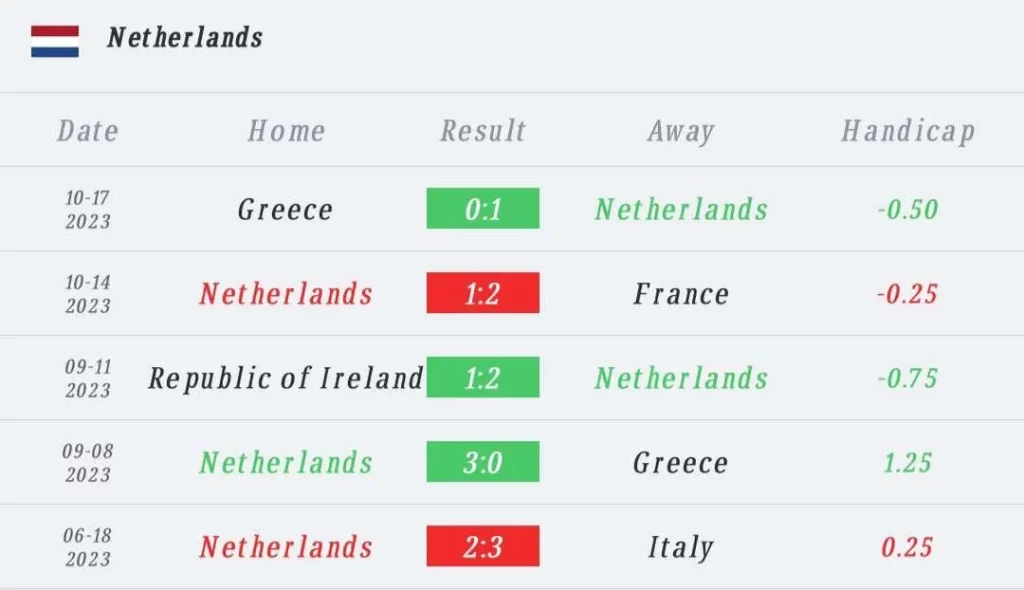Click the Netherlands flag icon

[x=55, y=42]
